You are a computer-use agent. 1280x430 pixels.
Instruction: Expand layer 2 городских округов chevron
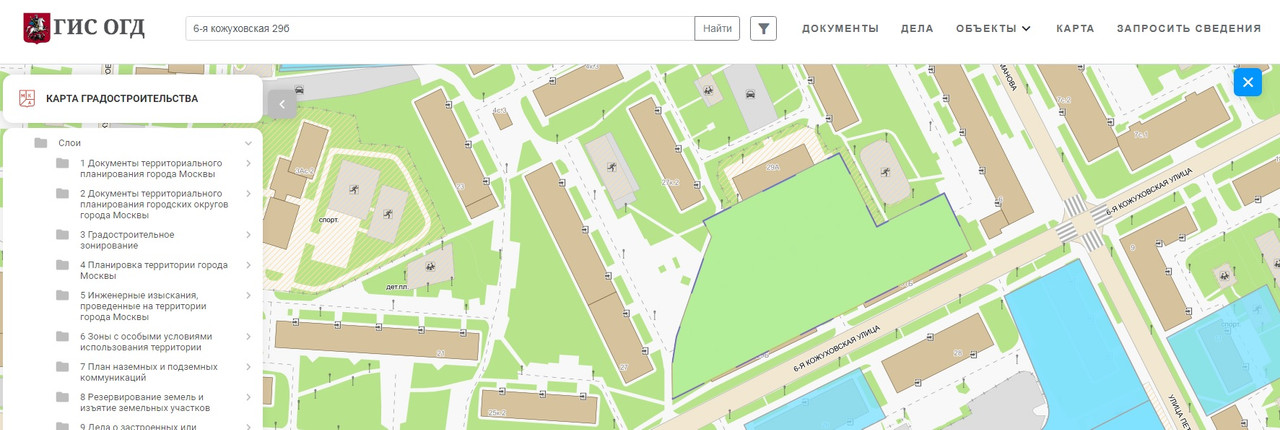point(248,194)
